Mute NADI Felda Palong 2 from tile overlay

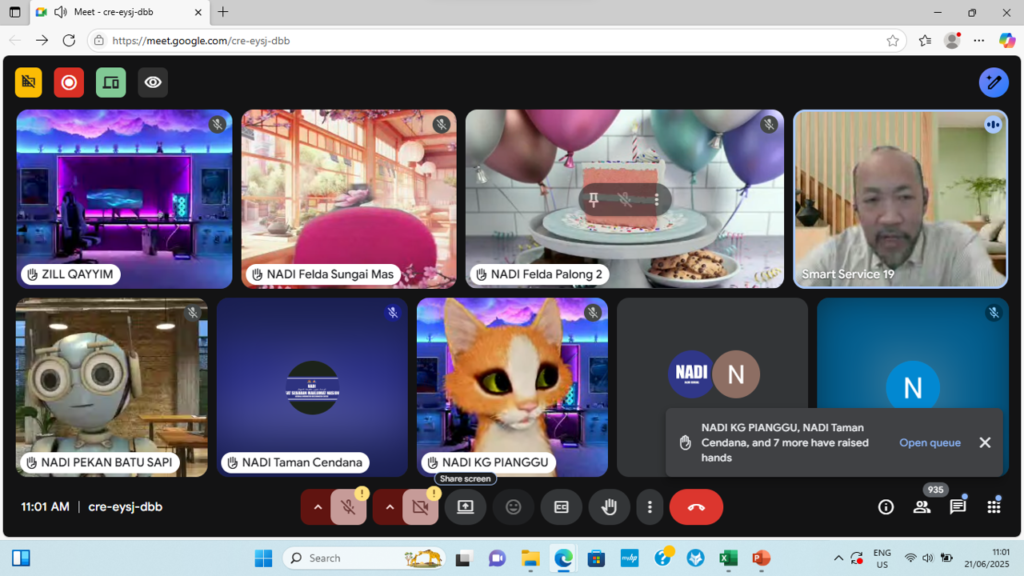click(625, 200)
